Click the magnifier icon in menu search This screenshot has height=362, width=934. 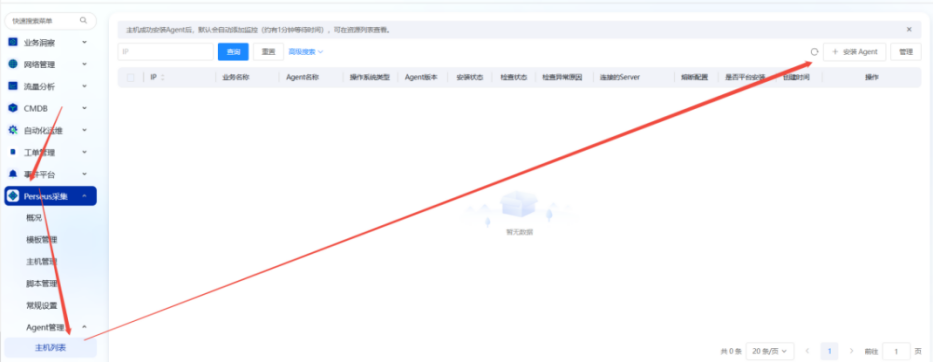tap(83, 20)
